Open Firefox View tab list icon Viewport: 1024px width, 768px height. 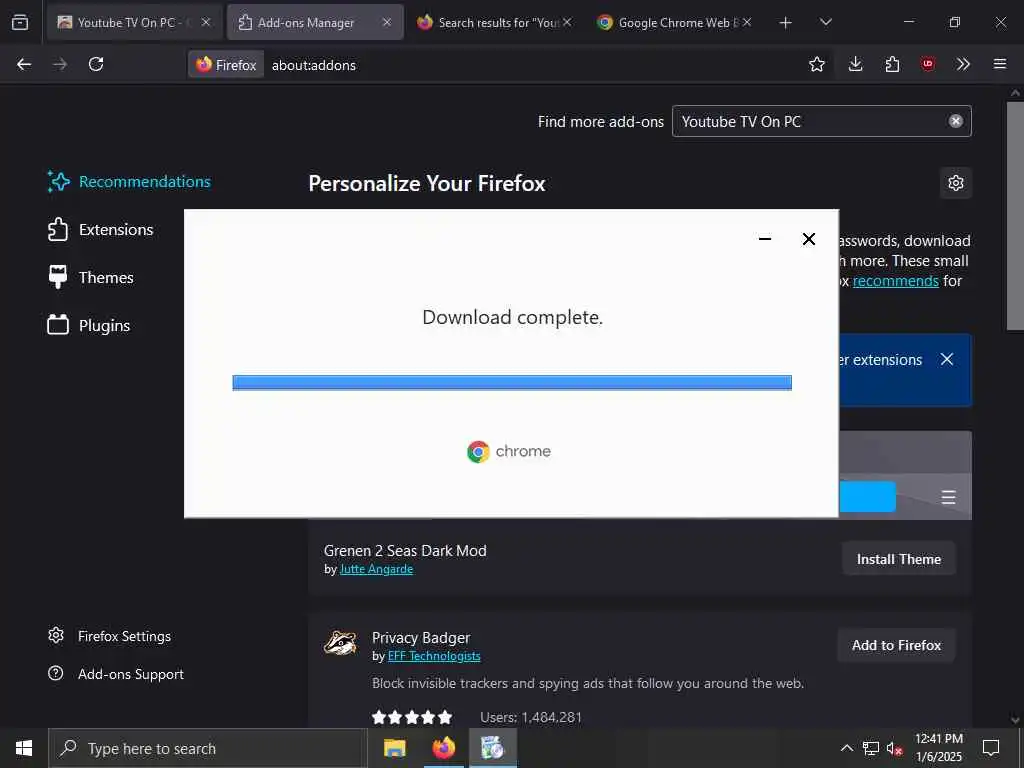pyautogui.click(x=20, y=22)
